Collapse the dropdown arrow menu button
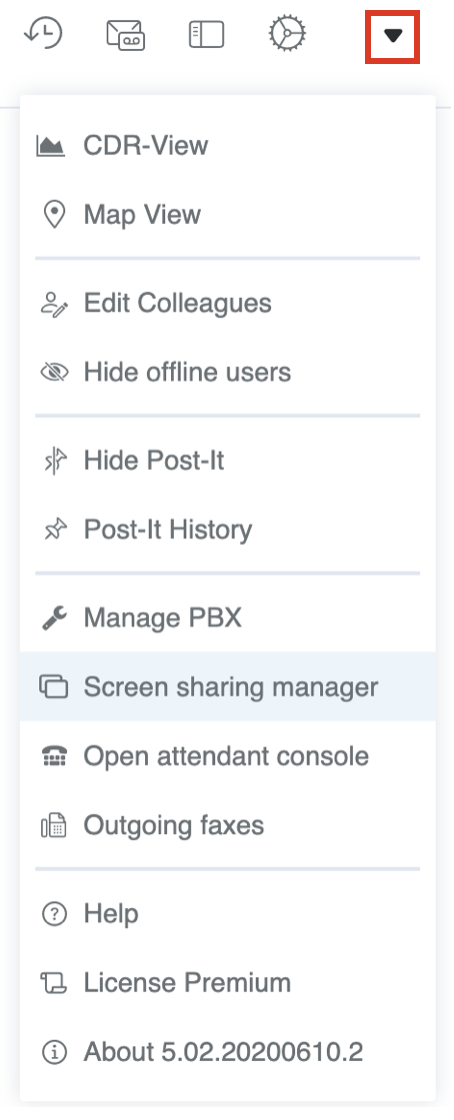The width and height of the screenshot is (454, 1120). [x=393, y=36]
